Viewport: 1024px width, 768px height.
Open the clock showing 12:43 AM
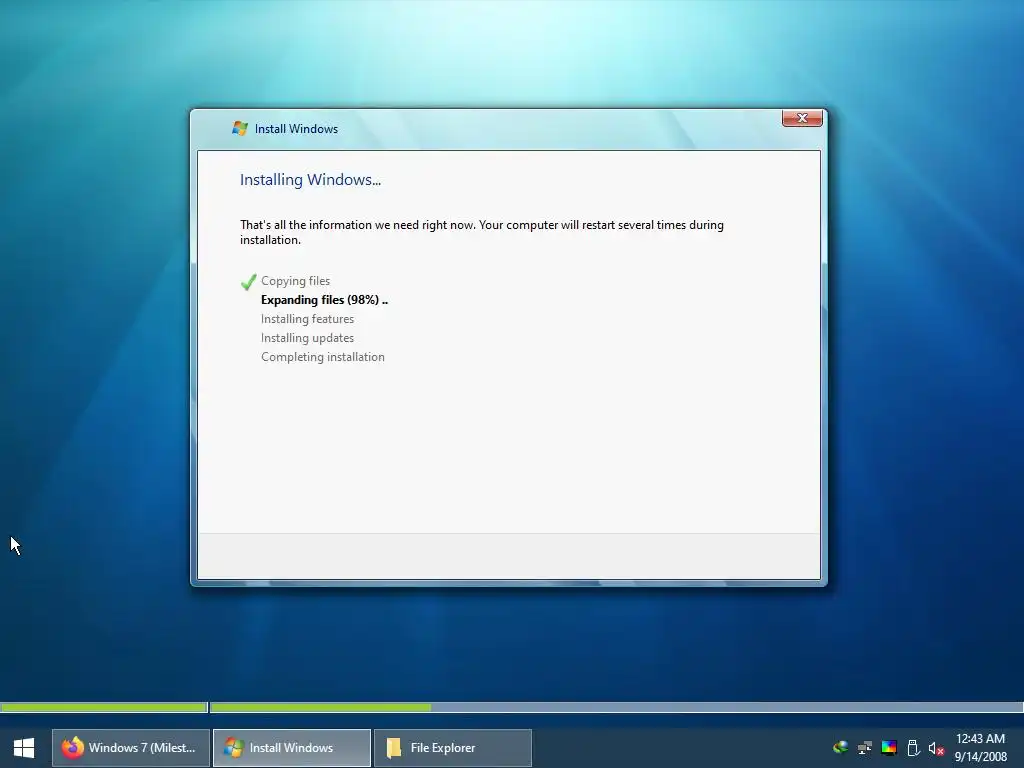point(980,739)
